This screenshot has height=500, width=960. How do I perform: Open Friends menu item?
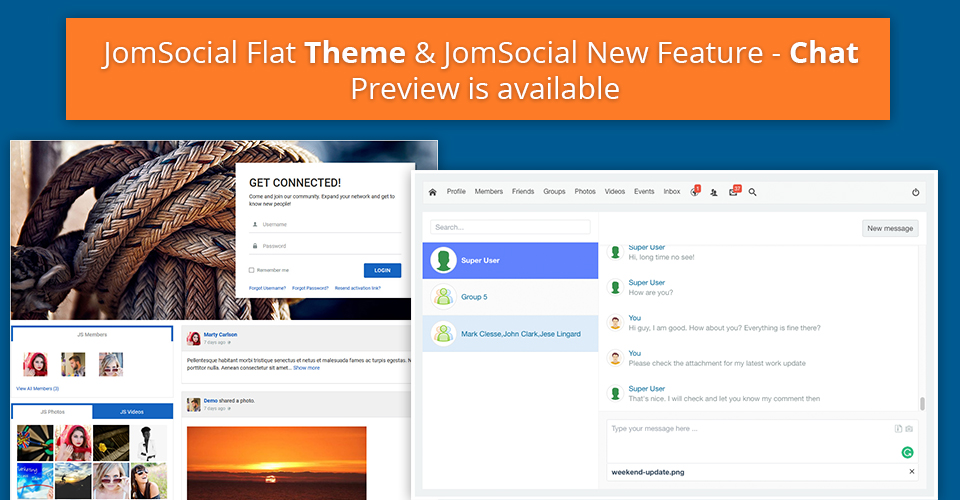[x=523, y=192]
